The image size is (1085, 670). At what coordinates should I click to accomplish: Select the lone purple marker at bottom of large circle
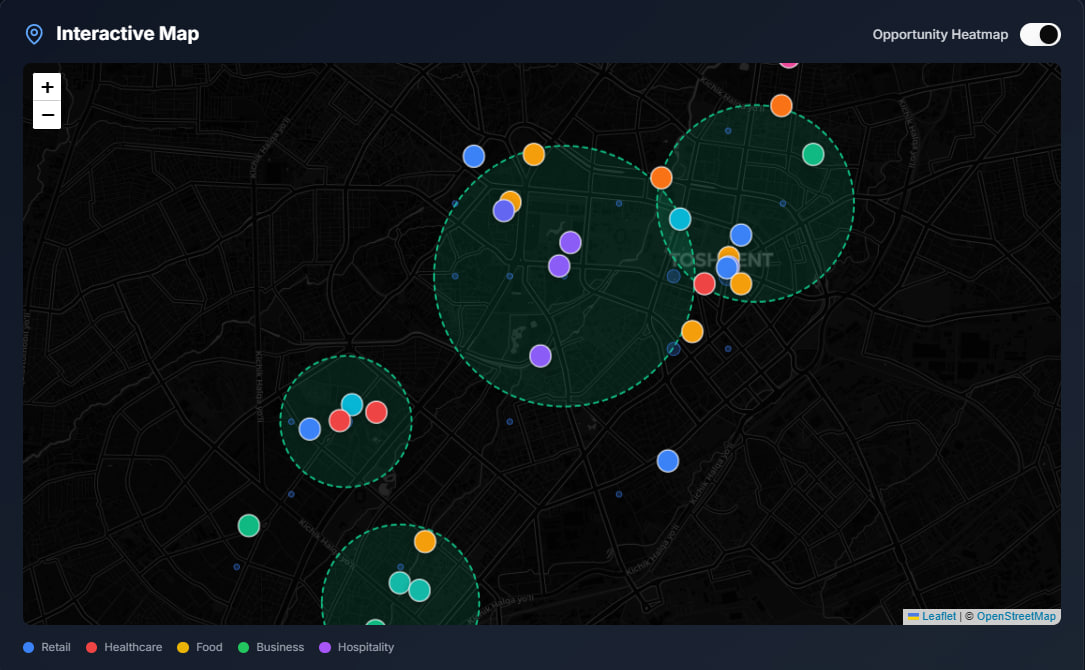click(540, 356)
